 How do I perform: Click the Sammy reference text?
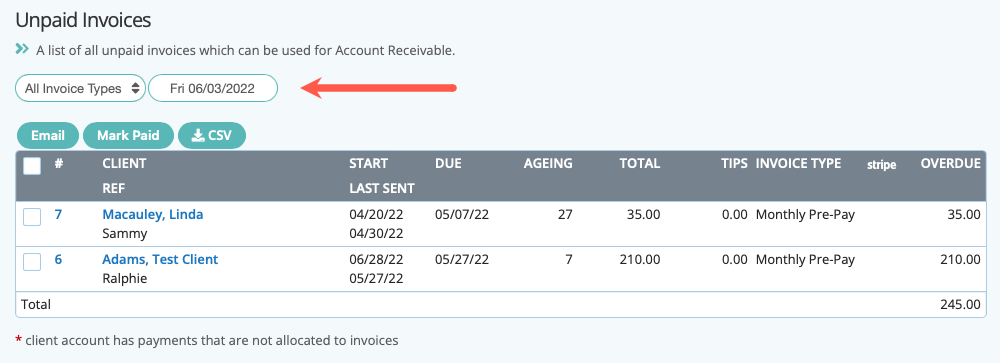pos(124,234)
